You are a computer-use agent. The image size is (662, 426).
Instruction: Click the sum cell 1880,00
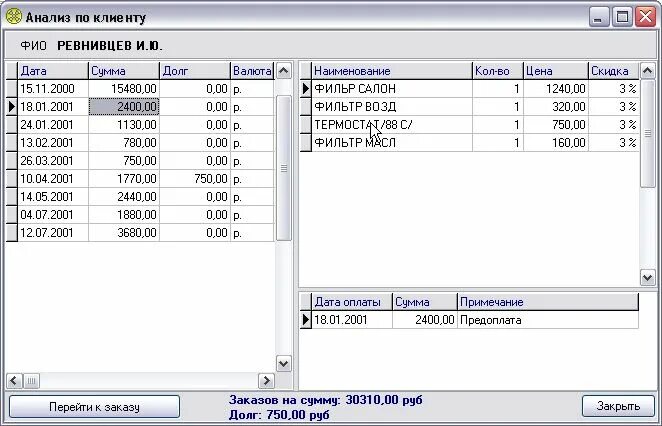124,214
